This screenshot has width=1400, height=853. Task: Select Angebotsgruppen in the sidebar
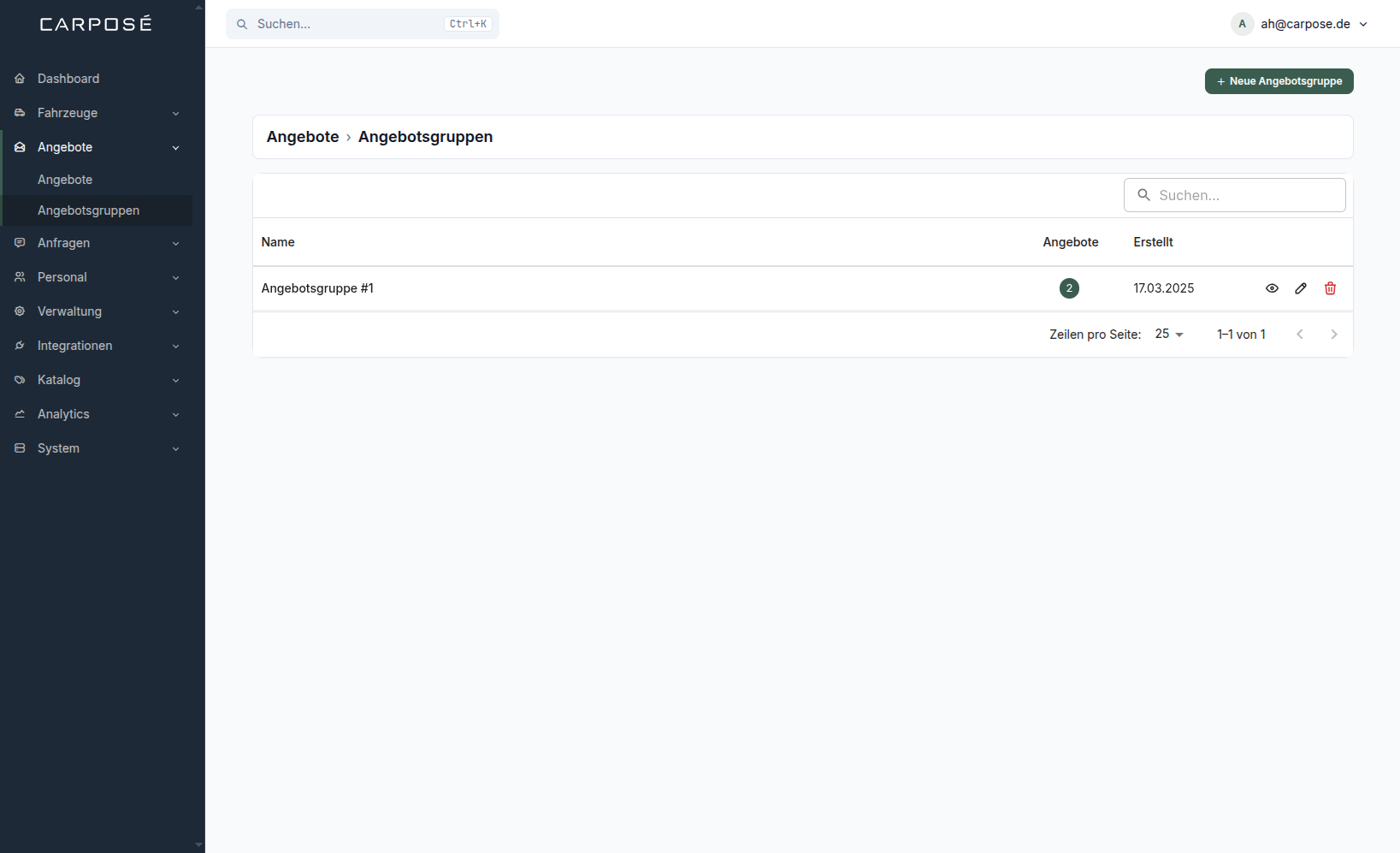click(88, 210)
